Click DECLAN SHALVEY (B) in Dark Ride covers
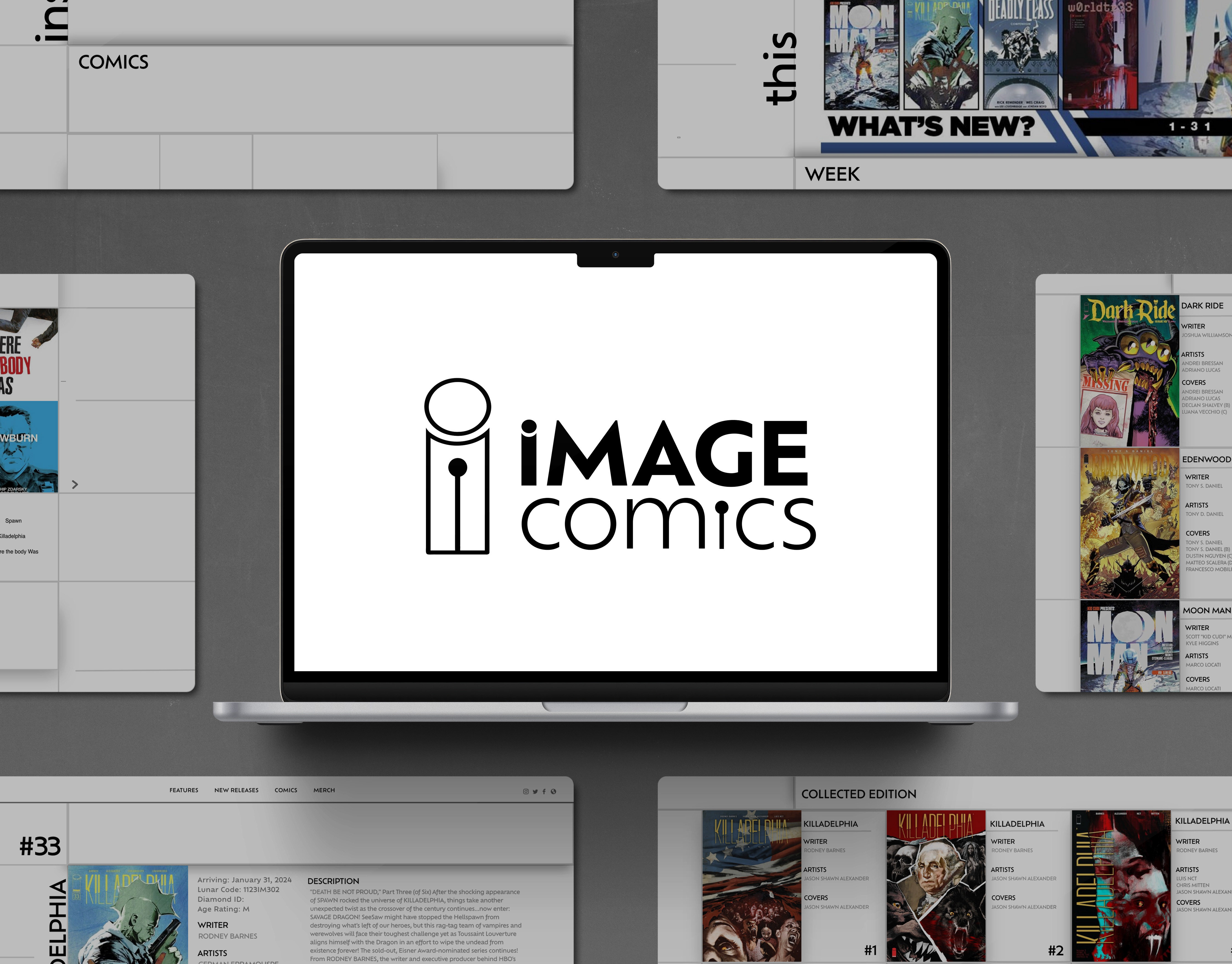The width and height of the screenshot is (1232, 964). tap(1206, 405)
